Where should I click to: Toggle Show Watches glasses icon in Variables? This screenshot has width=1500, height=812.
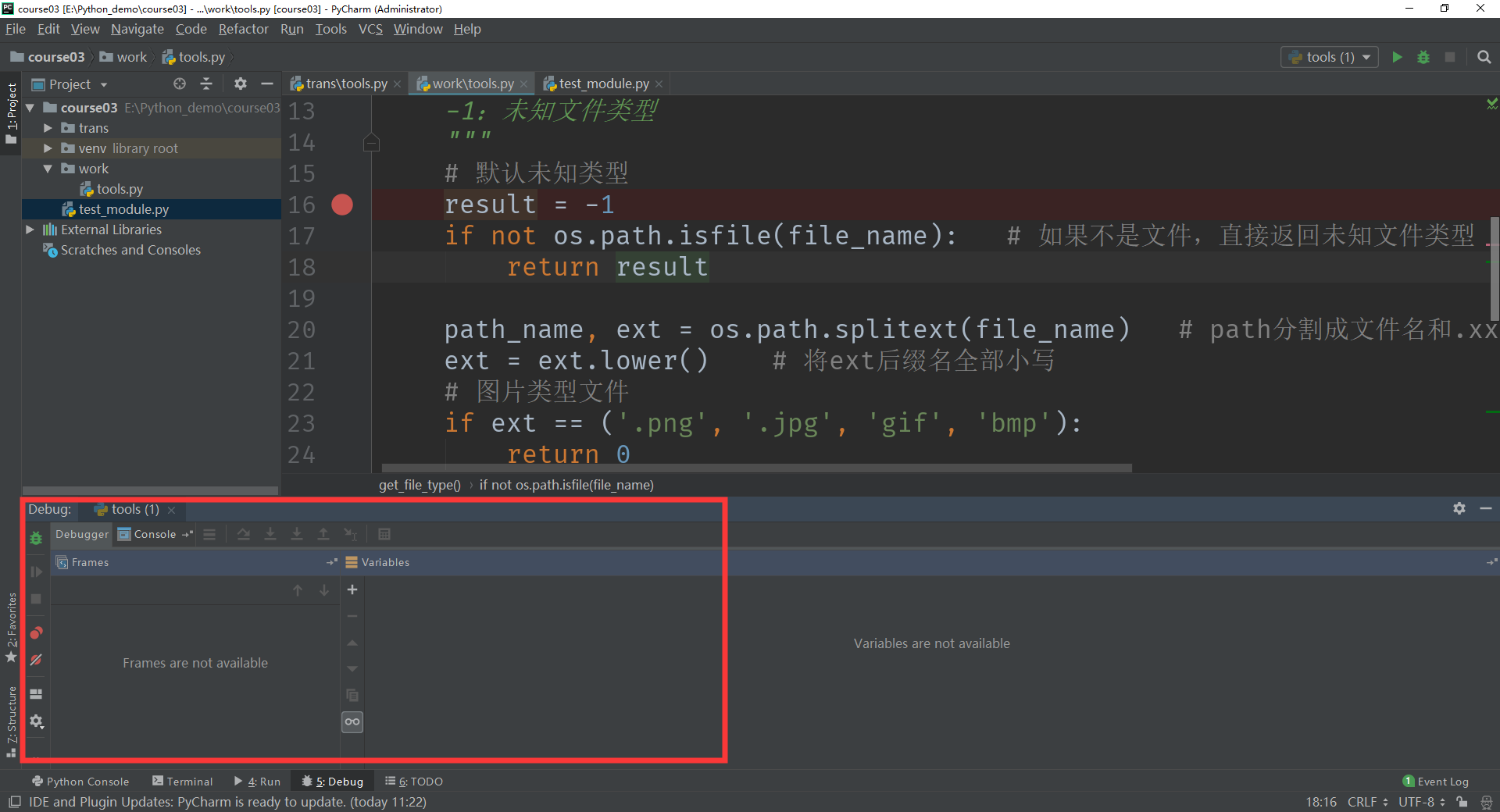tap(352, 721)
